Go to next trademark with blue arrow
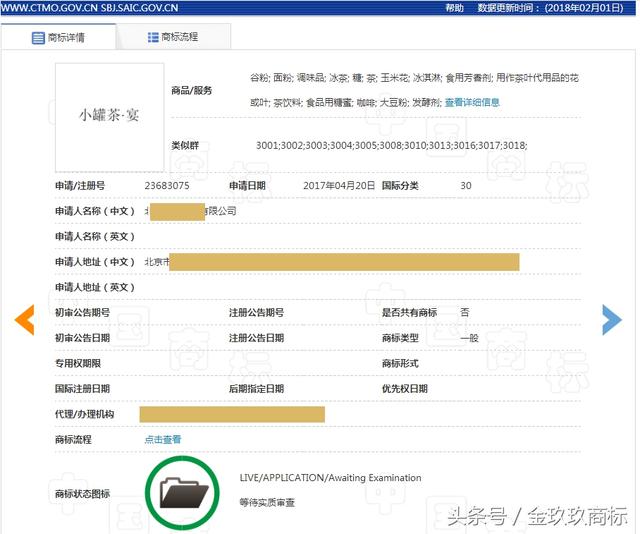640x534 pixels. point(612,320)
